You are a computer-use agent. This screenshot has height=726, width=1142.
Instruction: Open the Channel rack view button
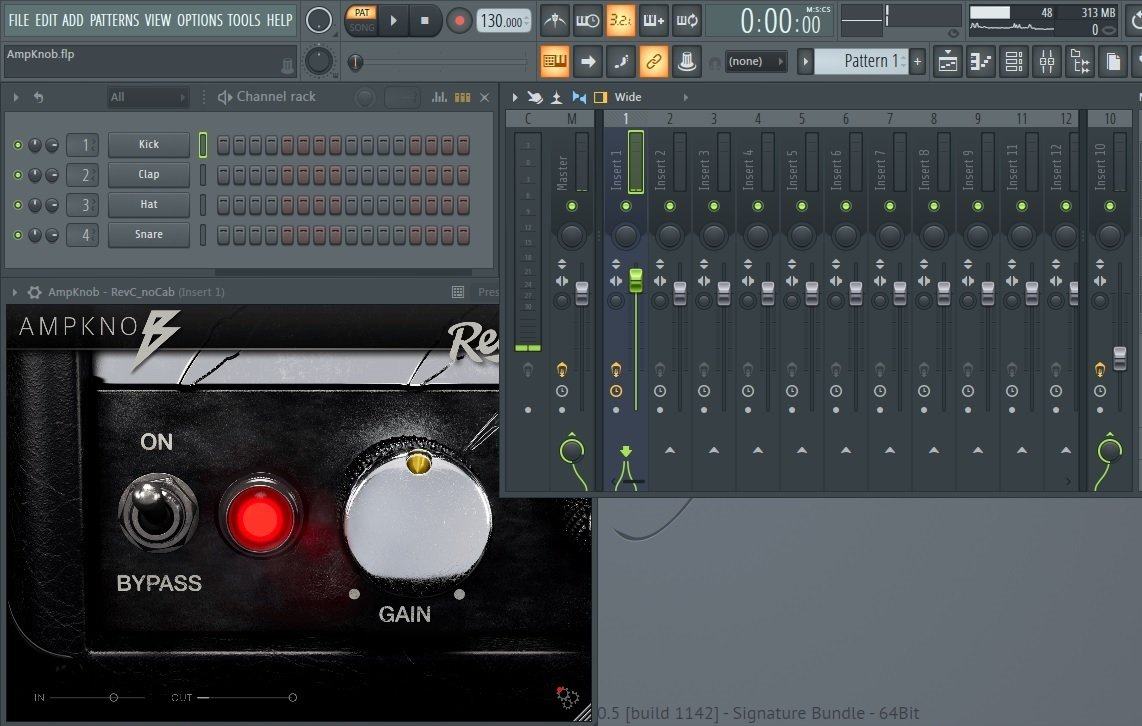(x=1014, y=62)
